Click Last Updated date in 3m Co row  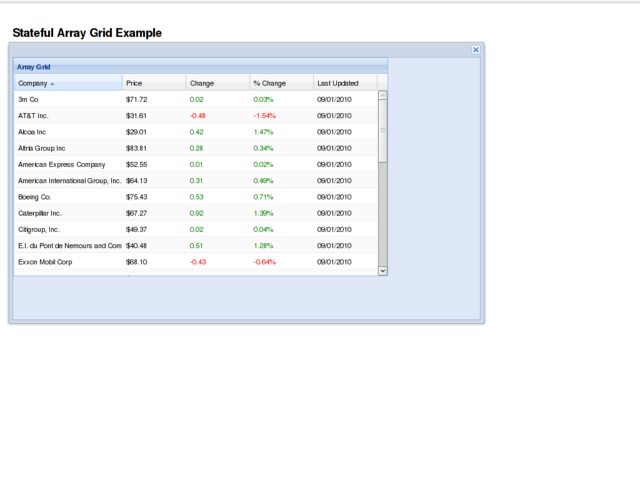334,99
